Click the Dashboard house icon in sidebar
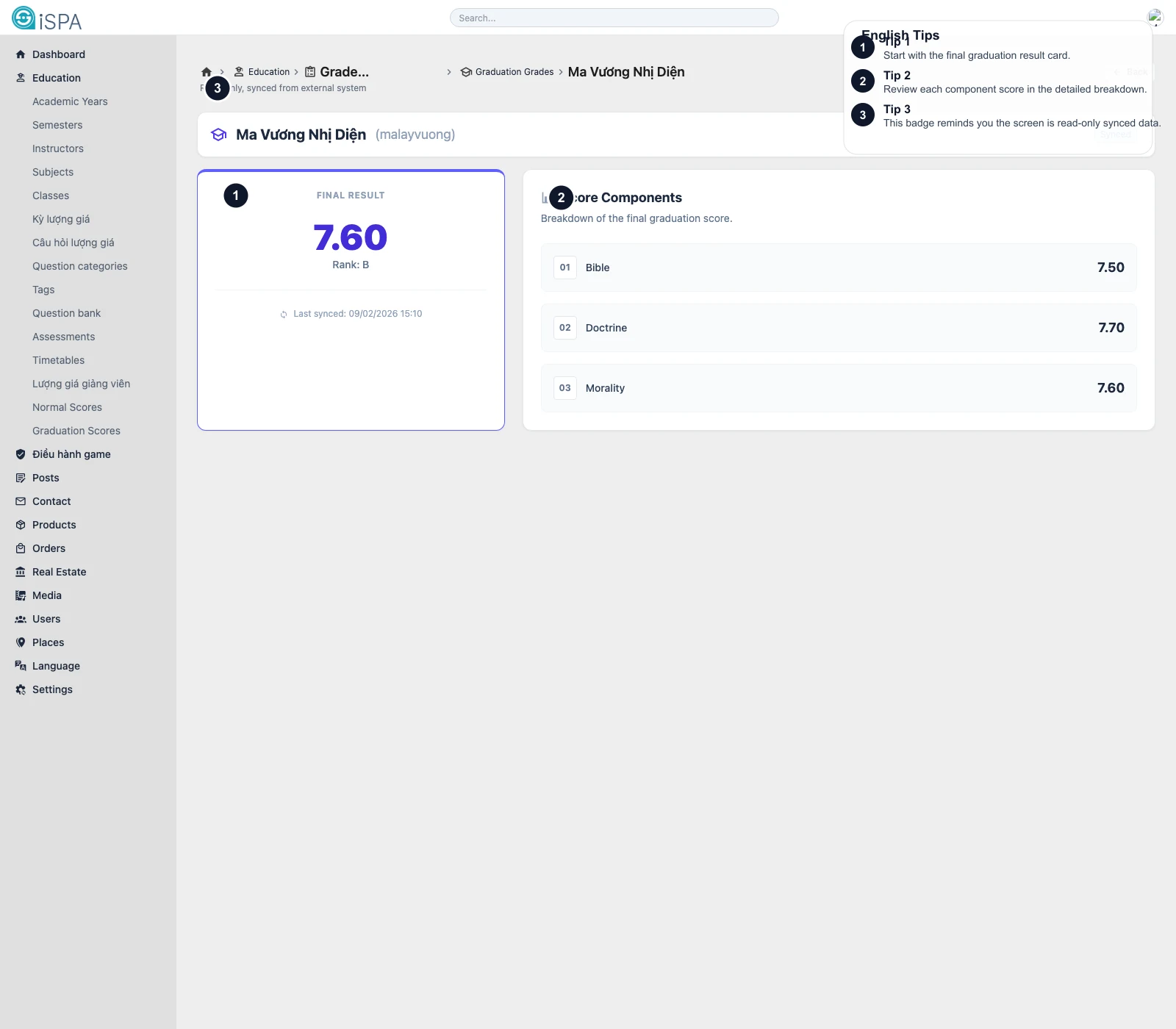This screenshot has width=1176, height=1029. point(21,54)
